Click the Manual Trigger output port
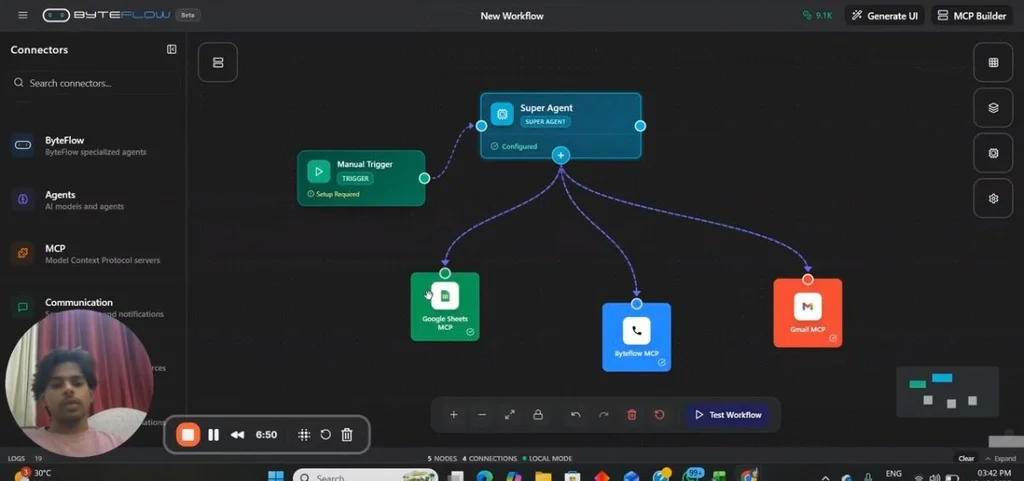 [x=424, y=178]
